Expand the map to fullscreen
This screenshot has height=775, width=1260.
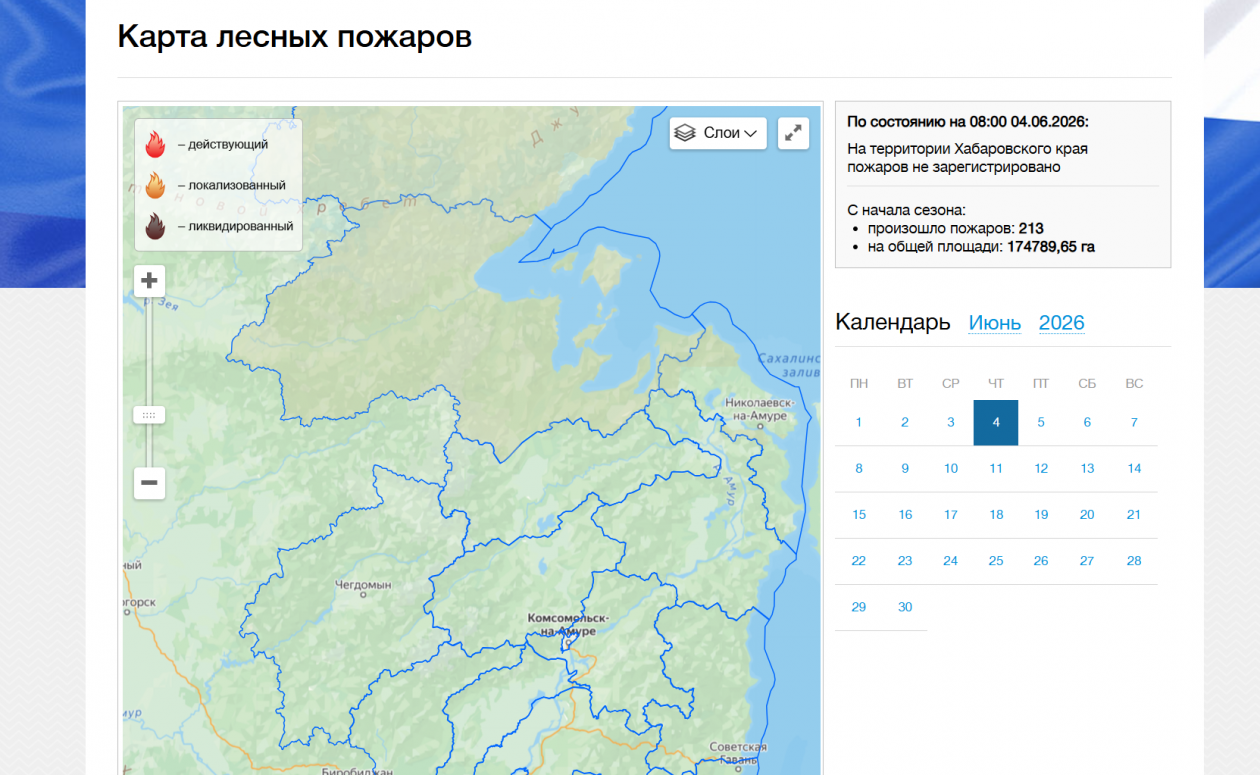coord(793,133)
